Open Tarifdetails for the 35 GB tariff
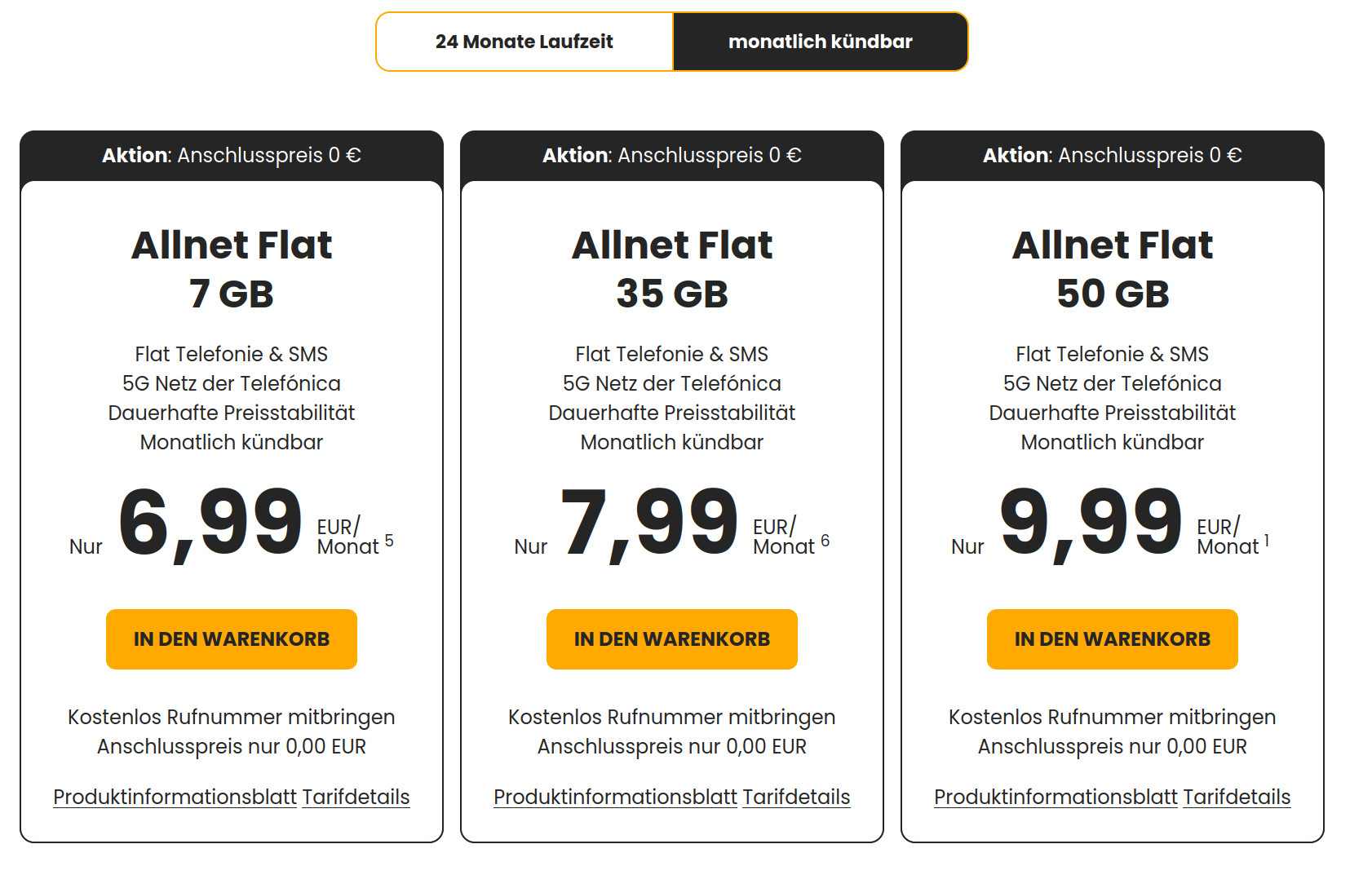 pos(796,797)
